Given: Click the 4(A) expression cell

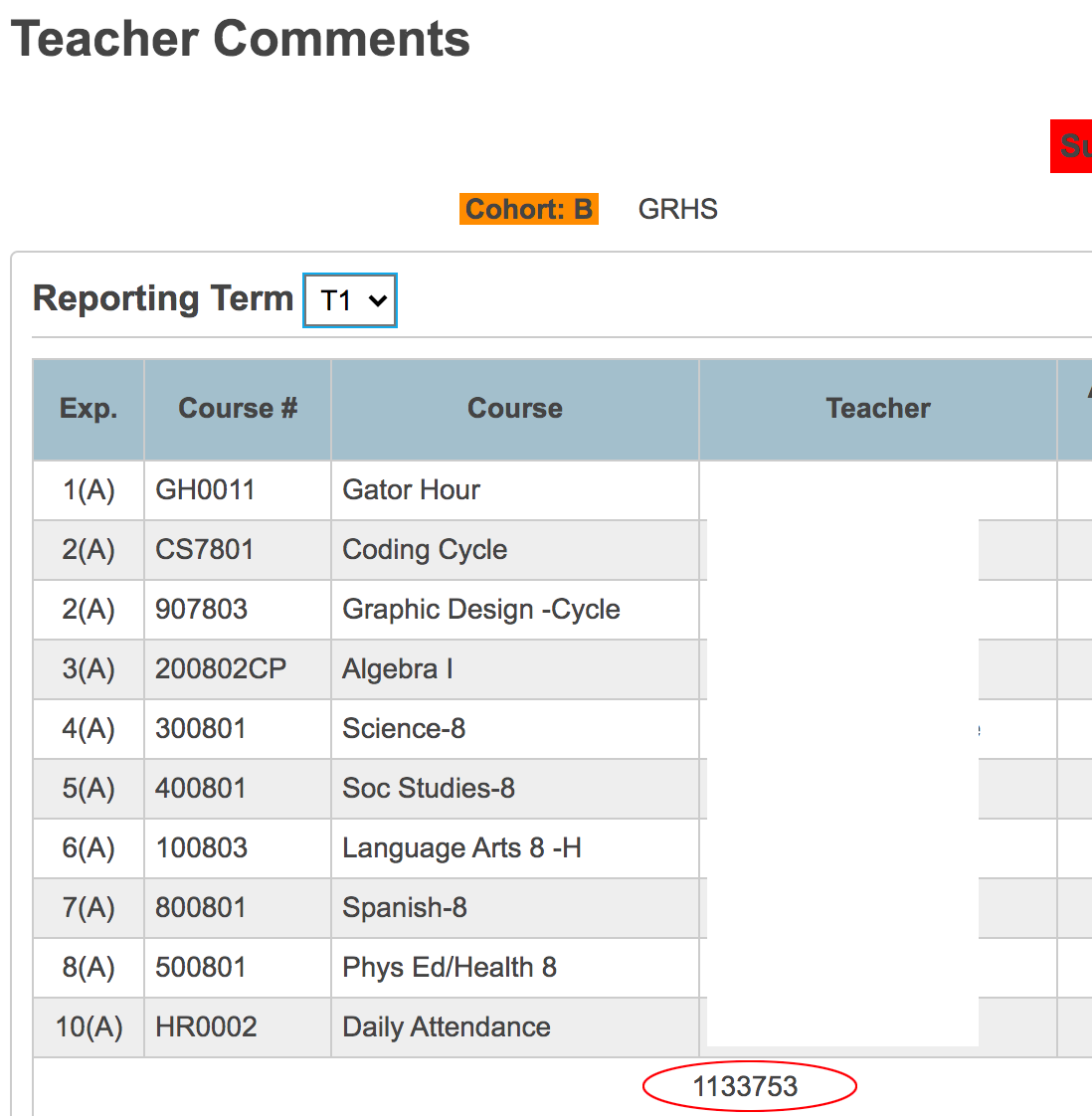Looking at the screenshot, I should (x=89, y=729).
